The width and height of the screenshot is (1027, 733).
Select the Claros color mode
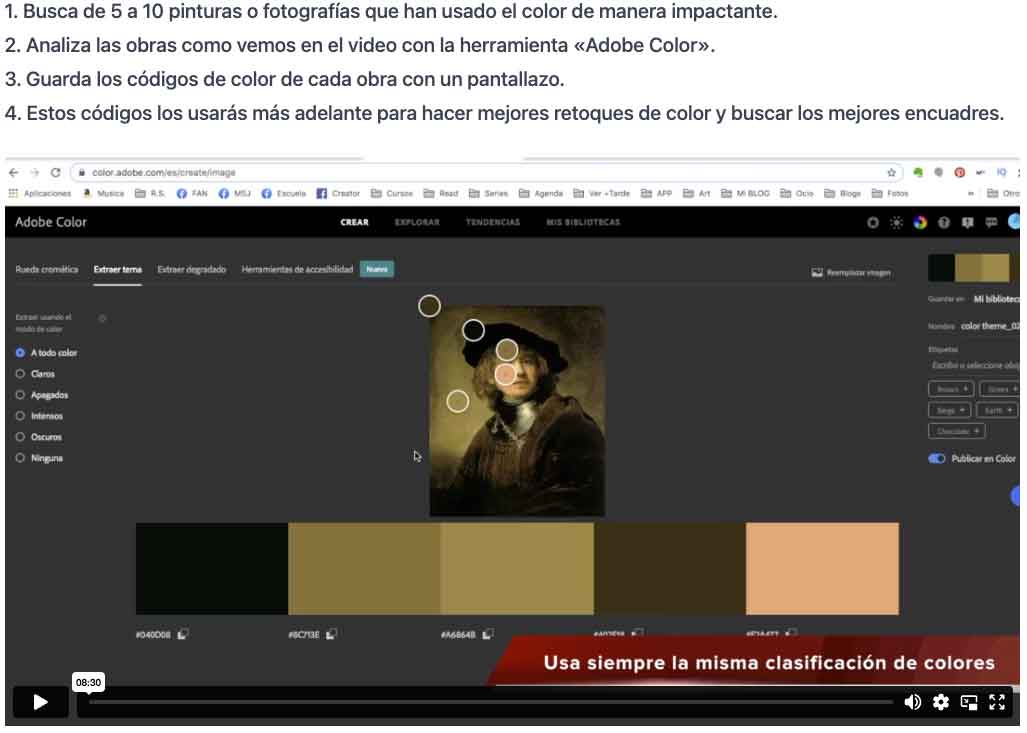pyautogui.click(x=35, y=373)
